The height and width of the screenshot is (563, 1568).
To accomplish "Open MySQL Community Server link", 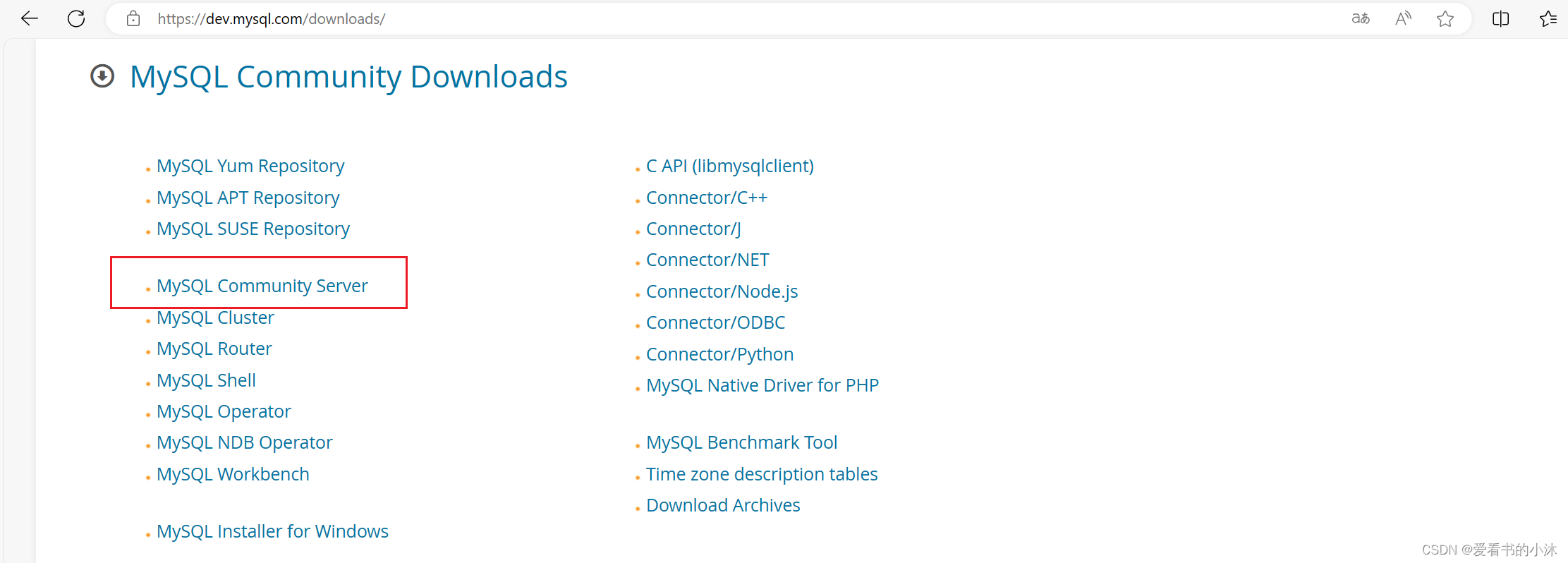I will point(262,286).
